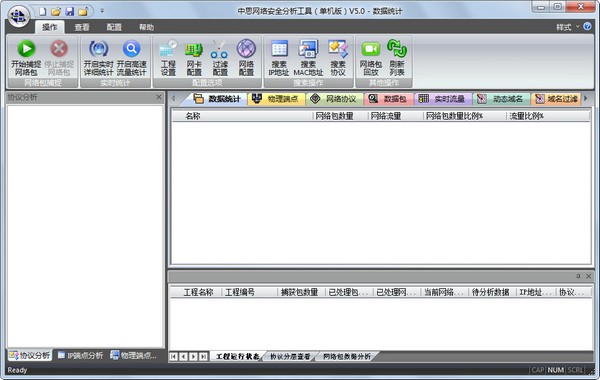This screenshot has width=600, height=380.
Task: Sort by 名称 column header
Action: tap(242, 116)
